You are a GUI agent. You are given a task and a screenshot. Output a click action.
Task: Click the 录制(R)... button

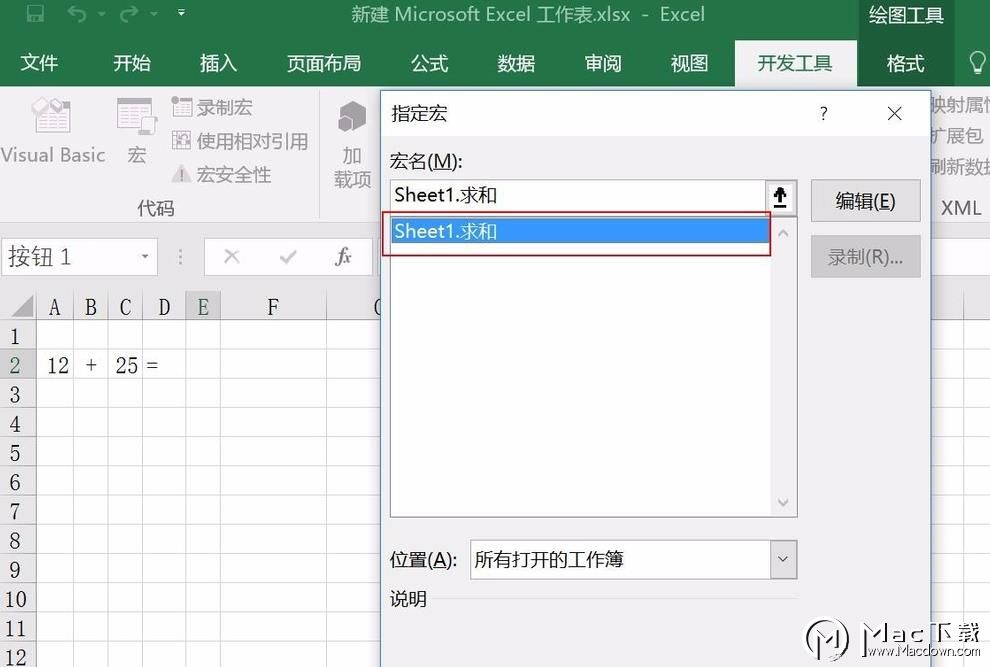pos(865,256)
